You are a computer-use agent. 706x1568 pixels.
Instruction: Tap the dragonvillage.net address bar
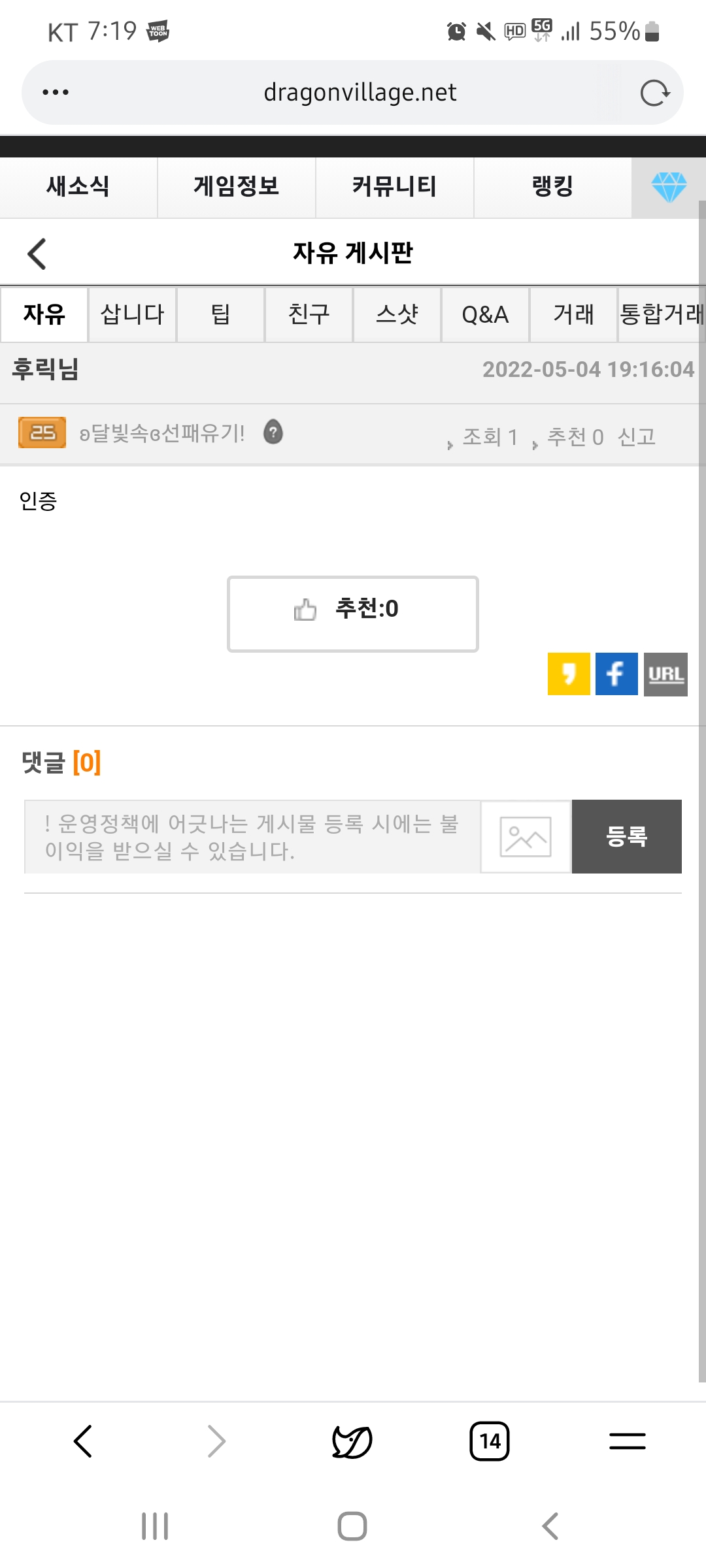[360, 93]
